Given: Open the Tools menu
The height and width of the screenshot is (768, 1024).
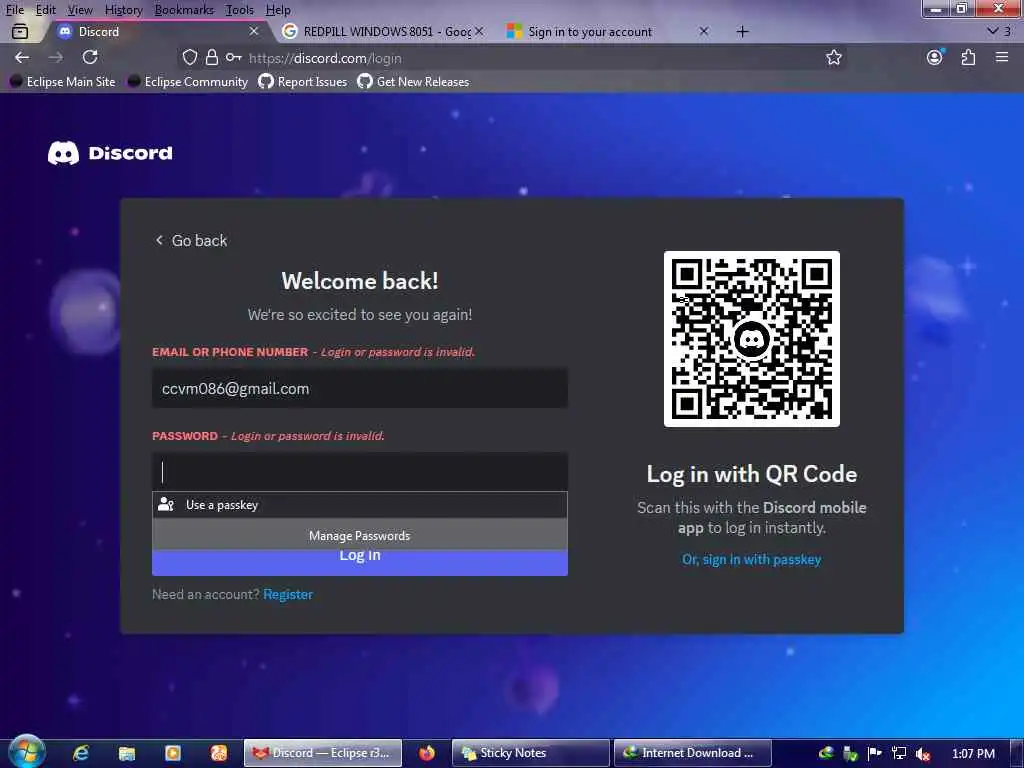Looking at the screenshot, I should [x=239, y=10].
